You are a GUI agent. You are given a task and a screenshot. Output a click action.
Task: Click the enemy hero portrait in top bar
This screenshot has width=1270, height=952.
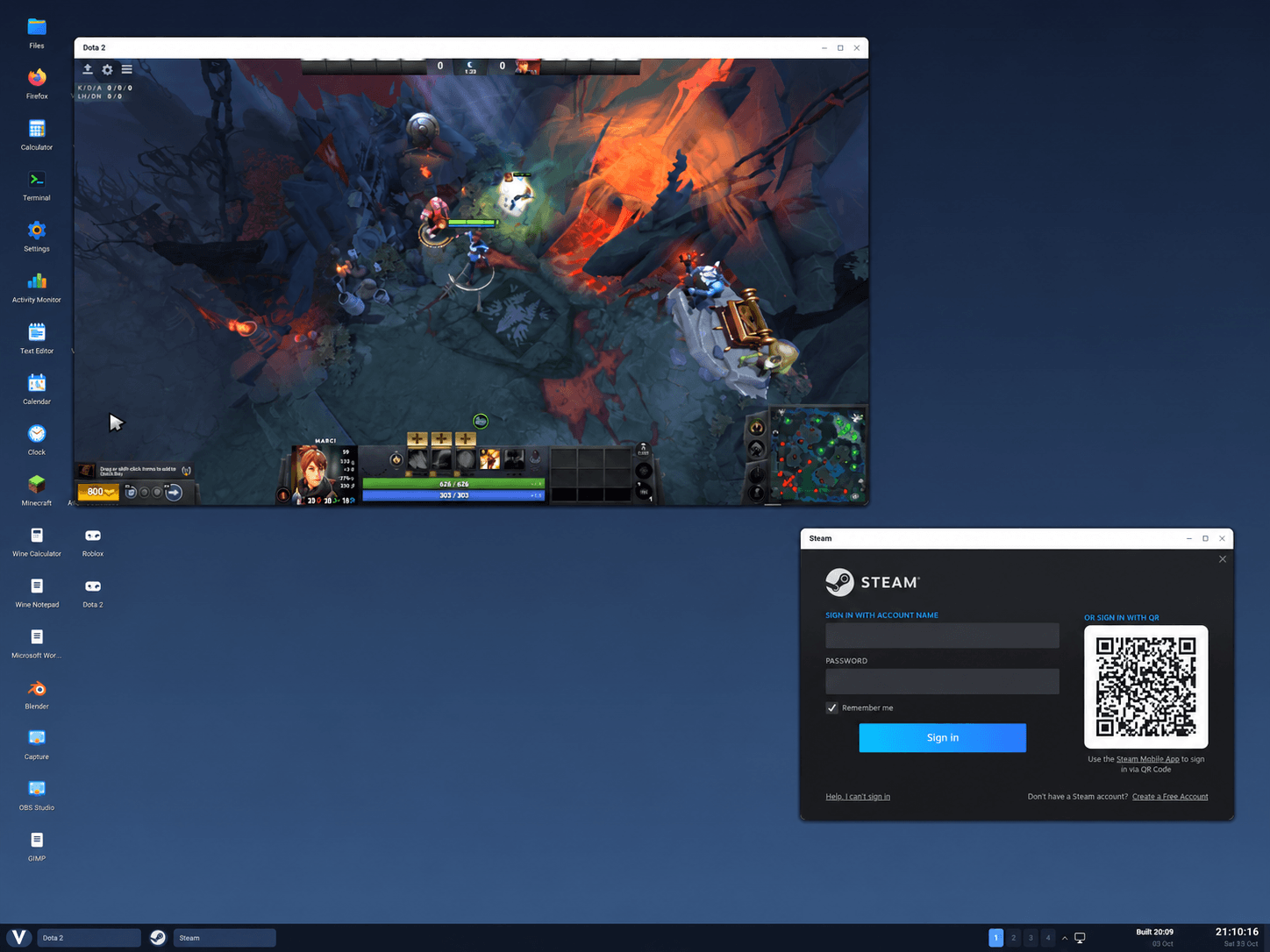click(528, 67)
